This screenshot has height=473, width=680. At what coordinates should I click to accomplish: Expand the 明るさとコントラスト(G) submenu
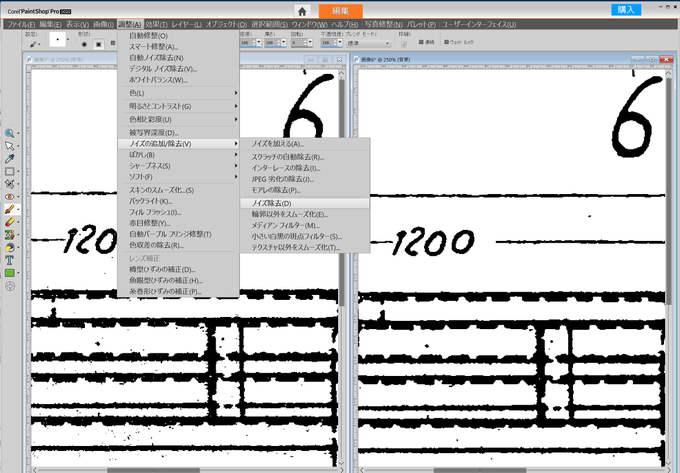pos(178,106)
